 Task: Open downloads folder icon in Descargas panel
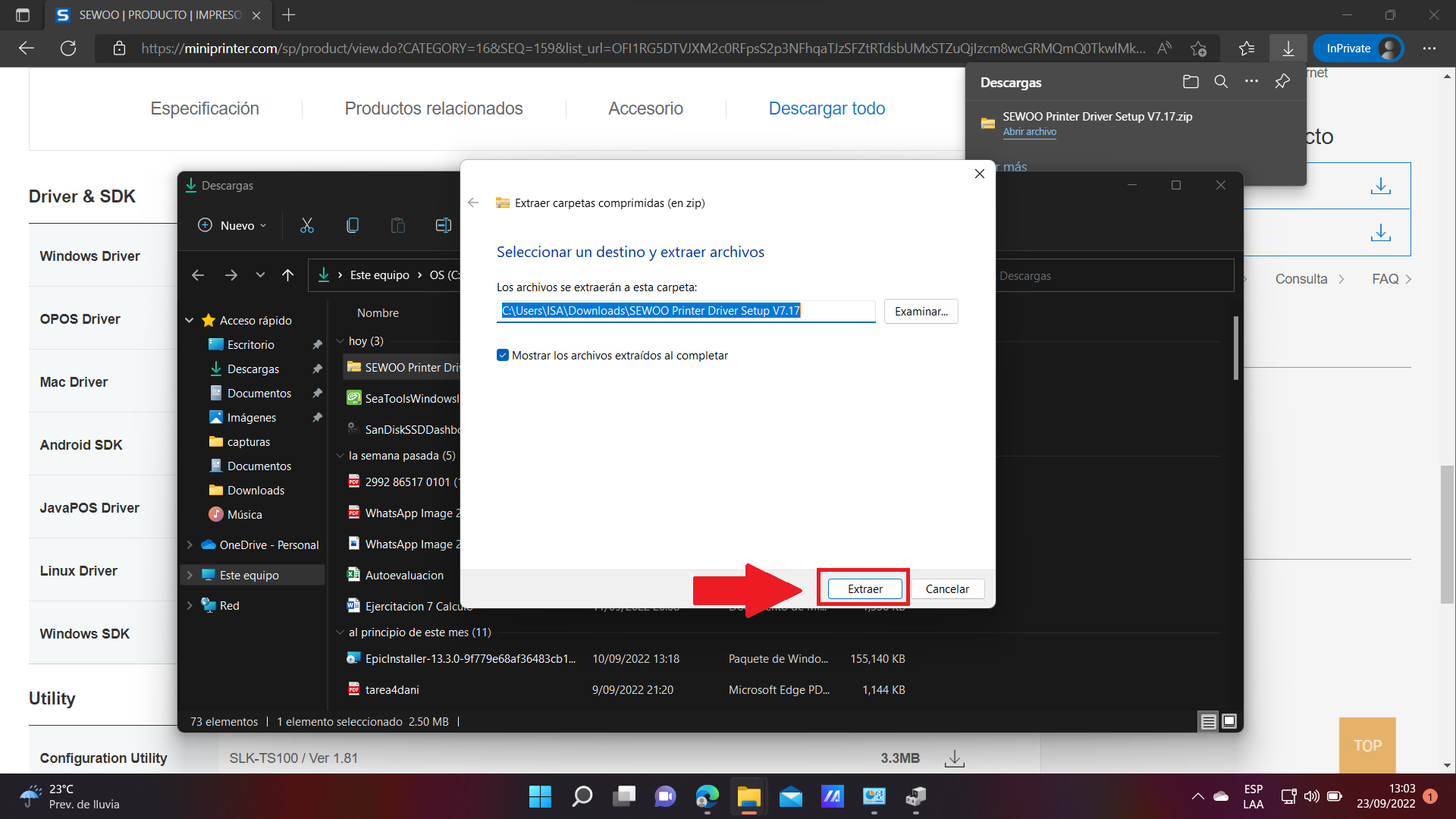pos(1191,82)
